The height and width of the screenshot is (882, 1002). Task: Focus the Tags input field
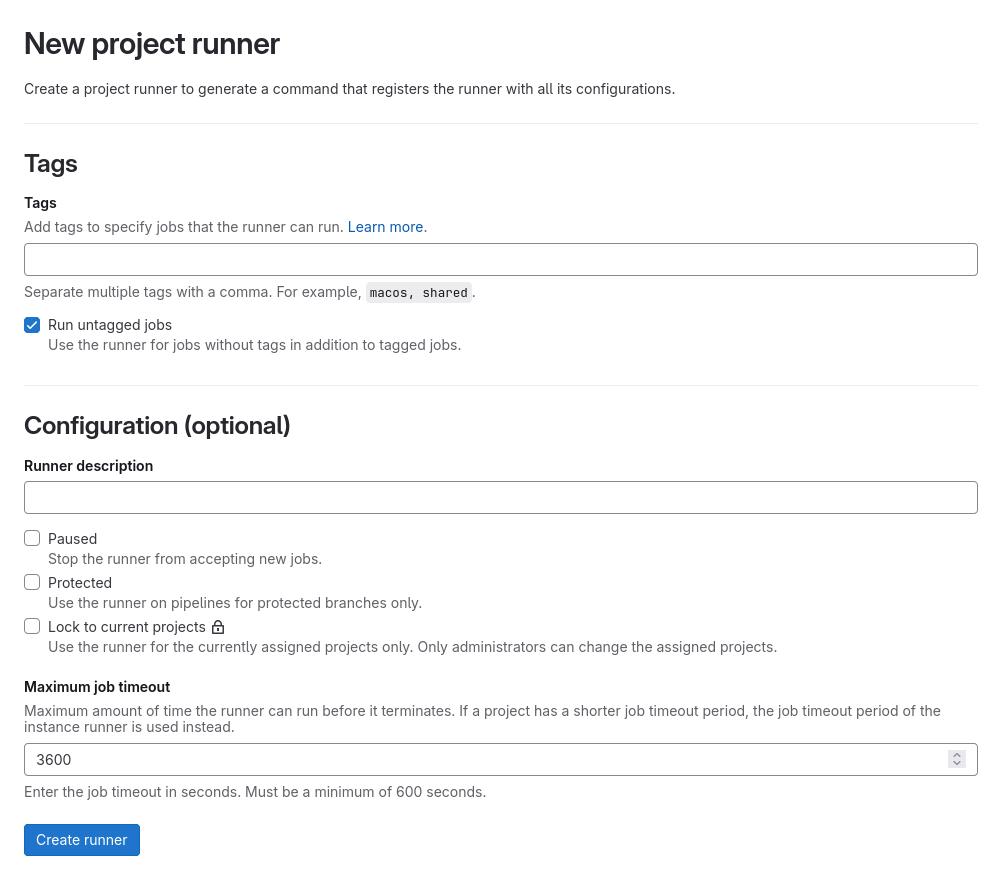tap(500, 259)
